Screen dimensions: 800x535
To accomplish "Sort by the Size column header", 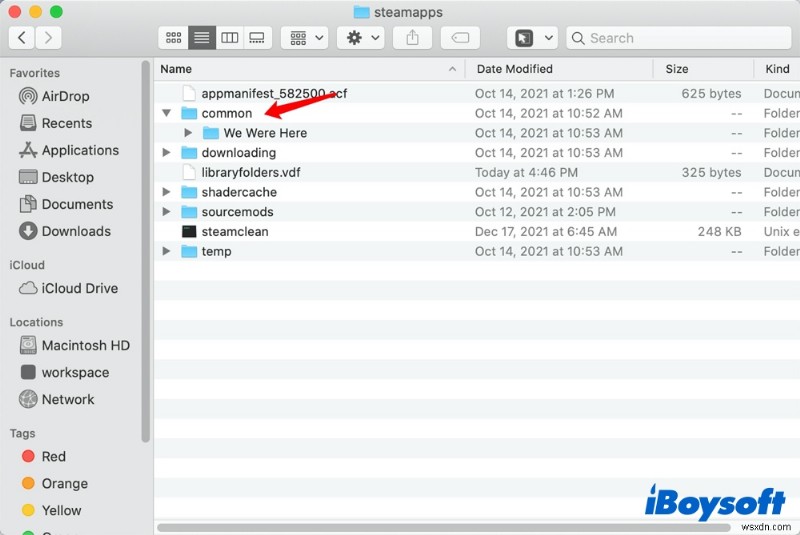I will coord(677,69).
